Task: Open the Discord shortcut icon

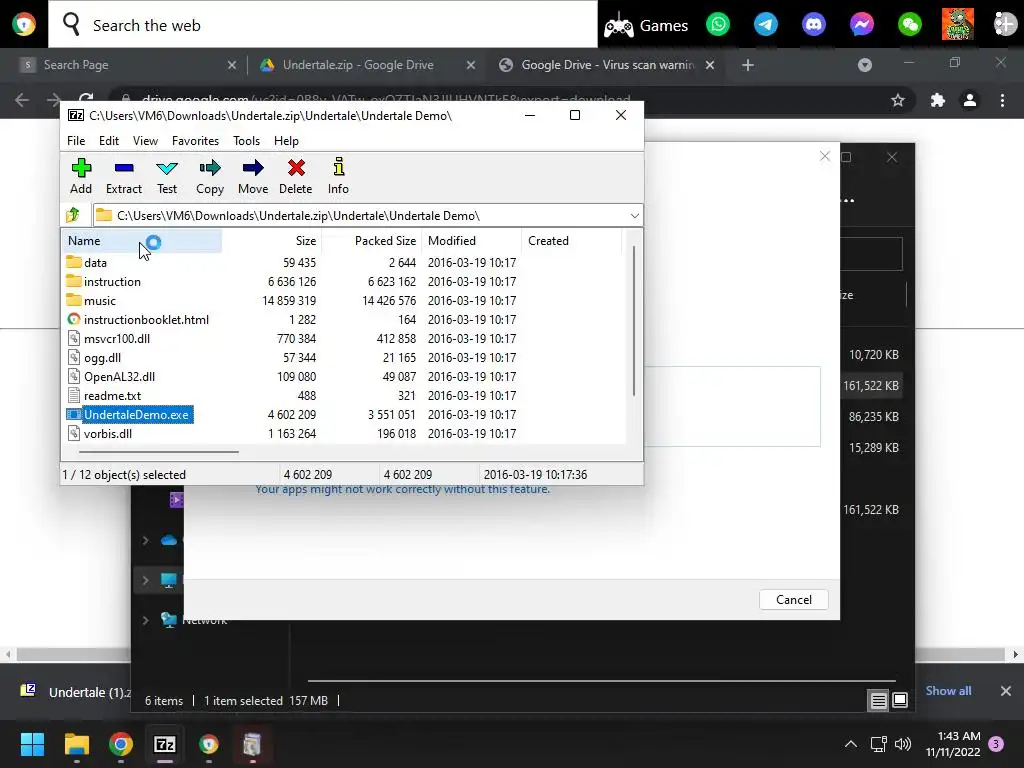Action: click(x=814, y=25)
